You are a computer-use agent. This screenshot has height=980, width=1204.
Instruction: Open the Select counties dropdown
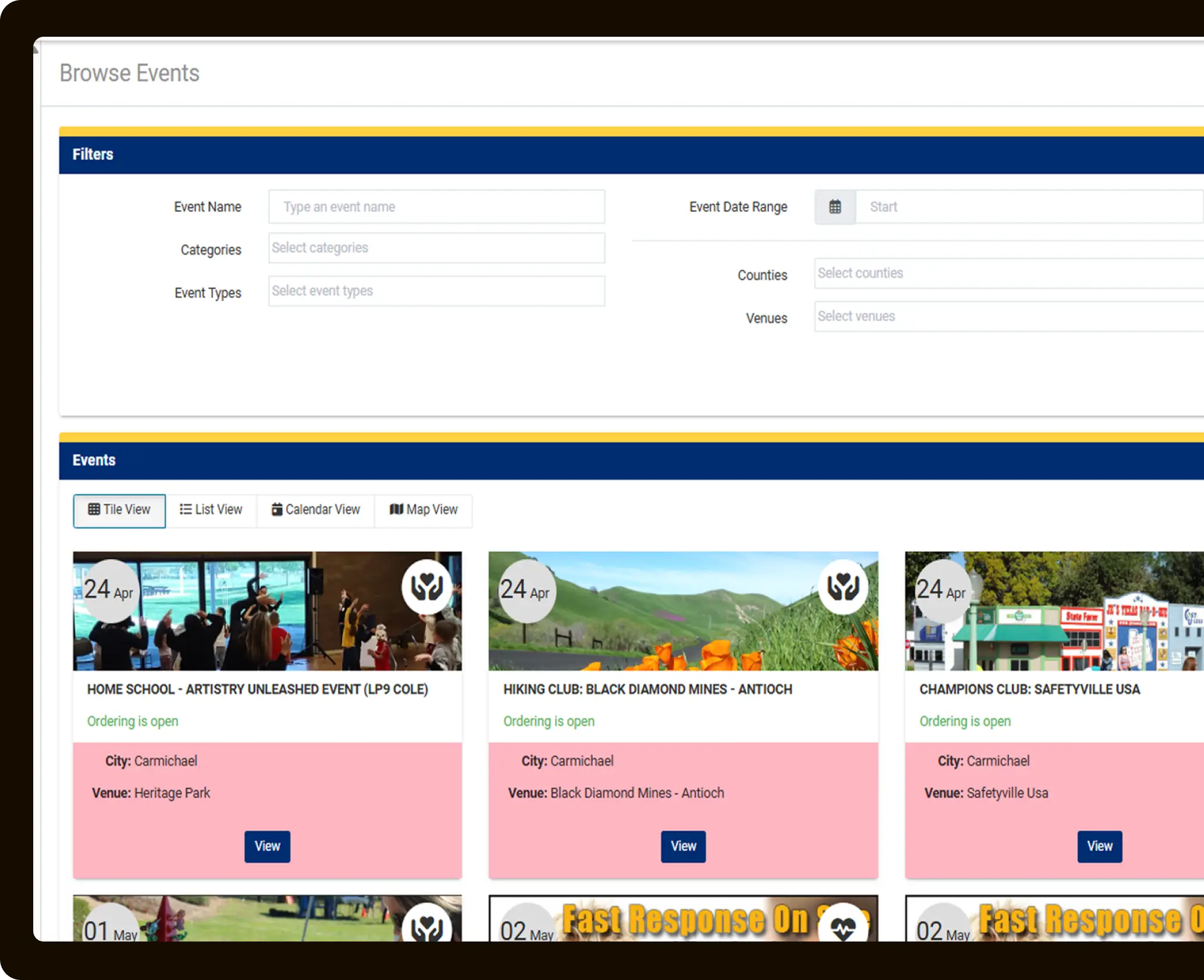click(1008, 273)
